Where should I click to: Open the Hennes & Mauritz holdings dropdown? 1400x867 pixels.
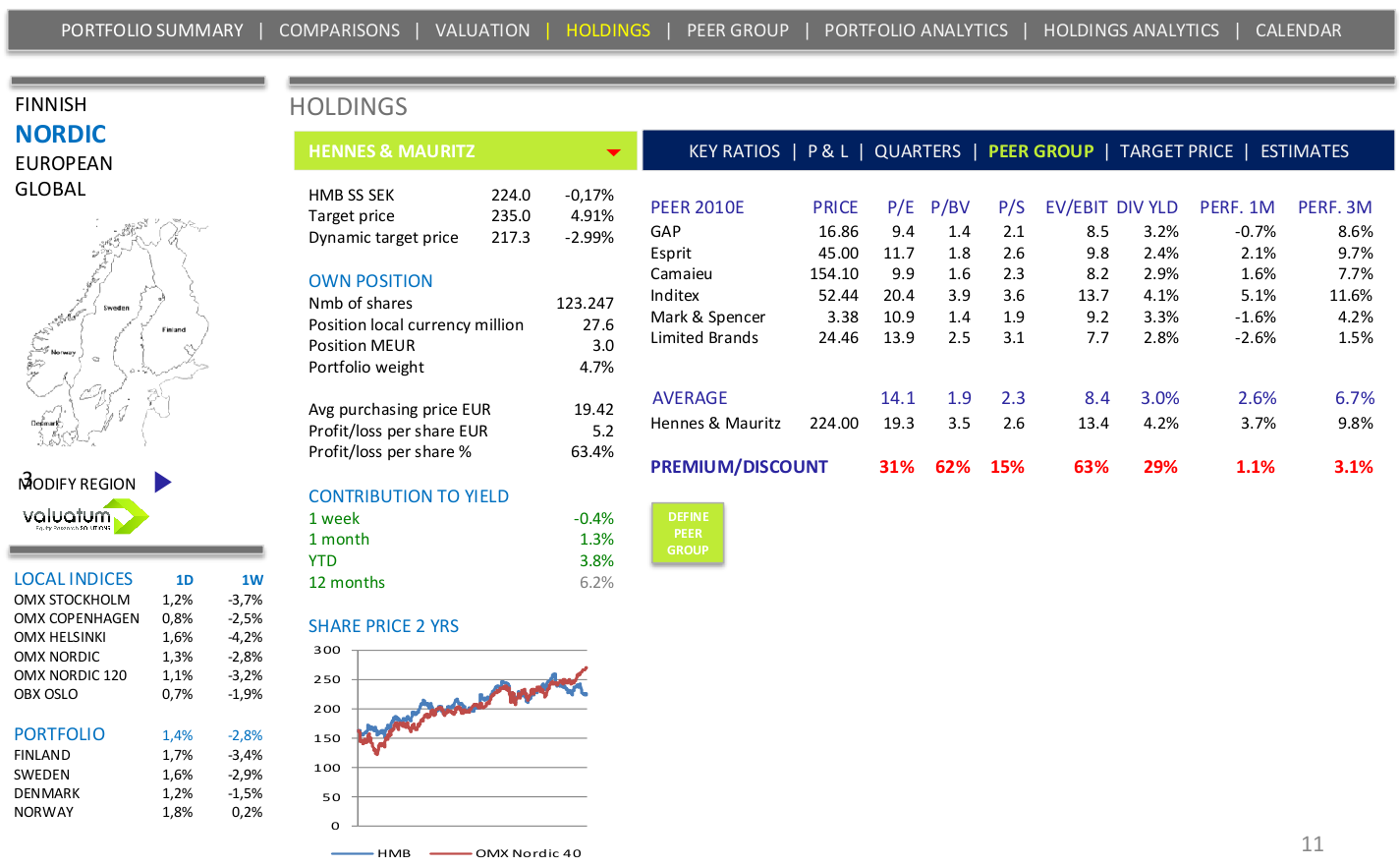tap(613, 151)
